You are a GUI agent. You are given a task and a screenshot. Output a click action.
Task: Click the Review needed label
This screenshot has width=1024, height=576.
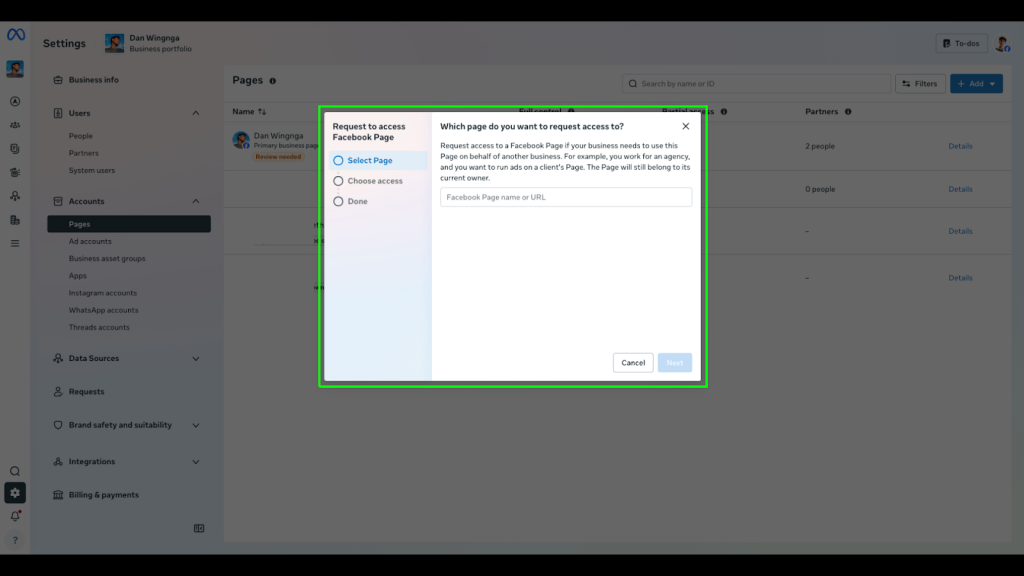(x=278, y=157)
